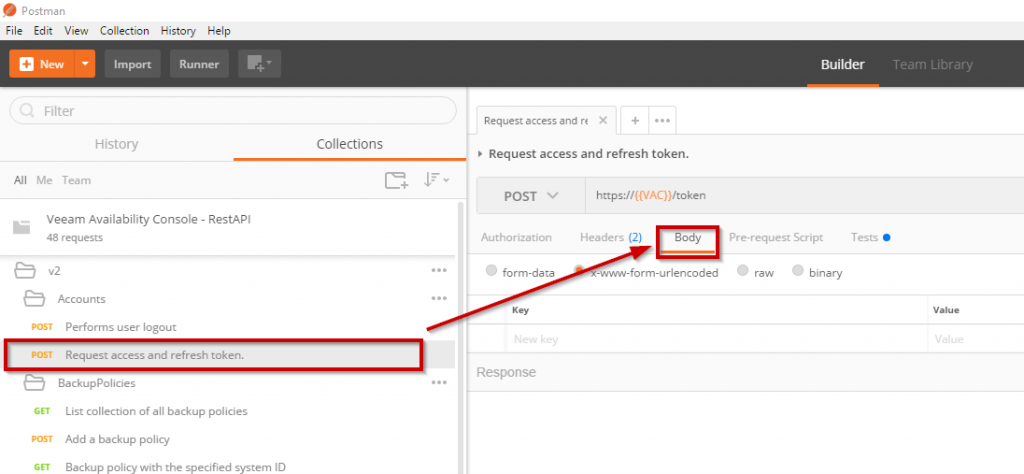Click the Veeam collection folder icon
The image size is (1024, 474).
coord(22,227)
